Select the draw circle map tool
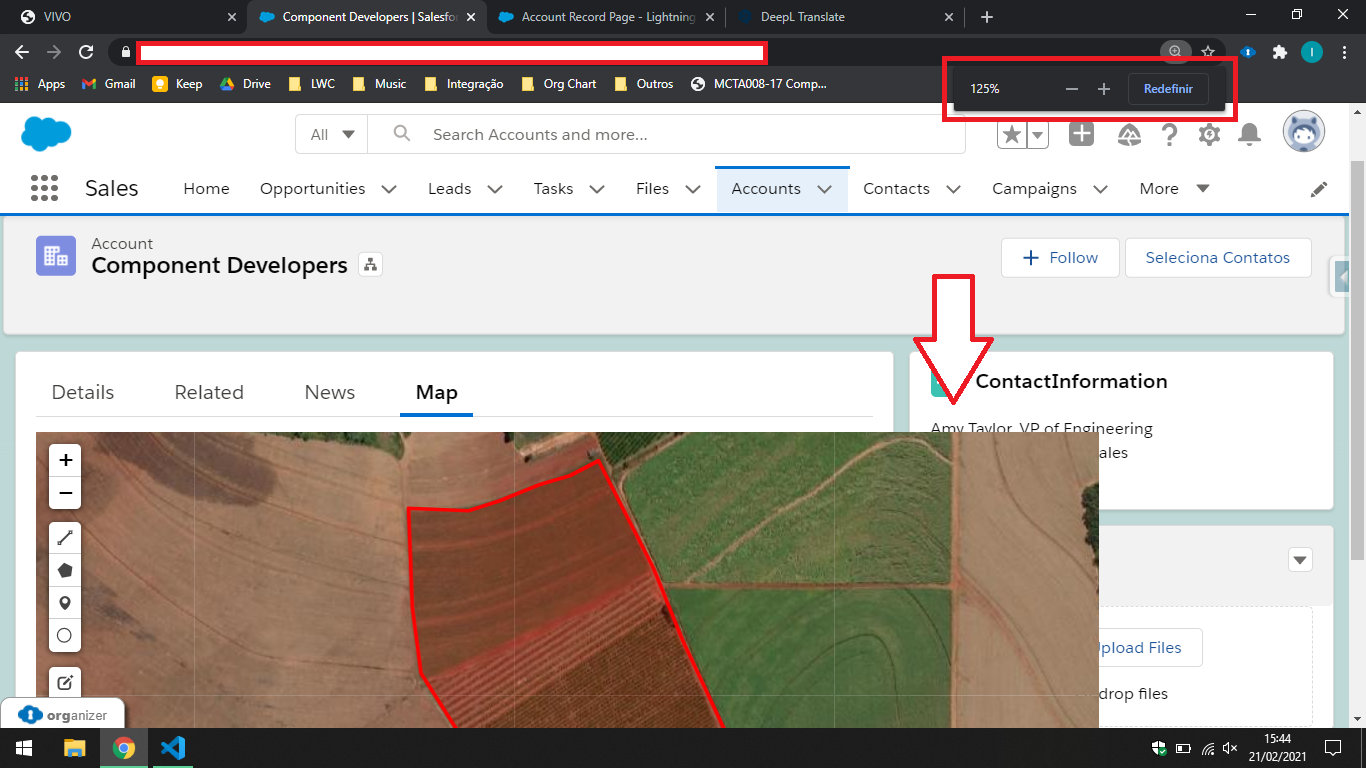Viewport: 1366px width, 768px height. (65, 635)
